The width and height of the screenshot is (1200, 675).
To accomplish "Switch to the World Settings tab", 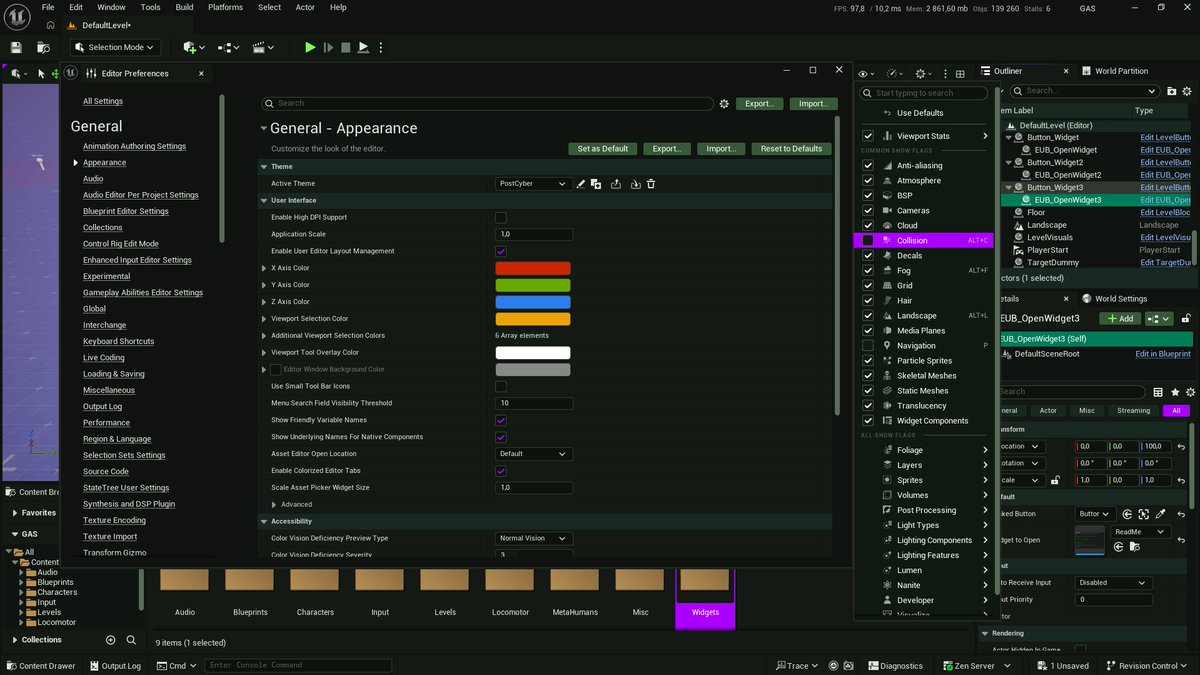I will pyautogui.click(x=1114, y=298).
